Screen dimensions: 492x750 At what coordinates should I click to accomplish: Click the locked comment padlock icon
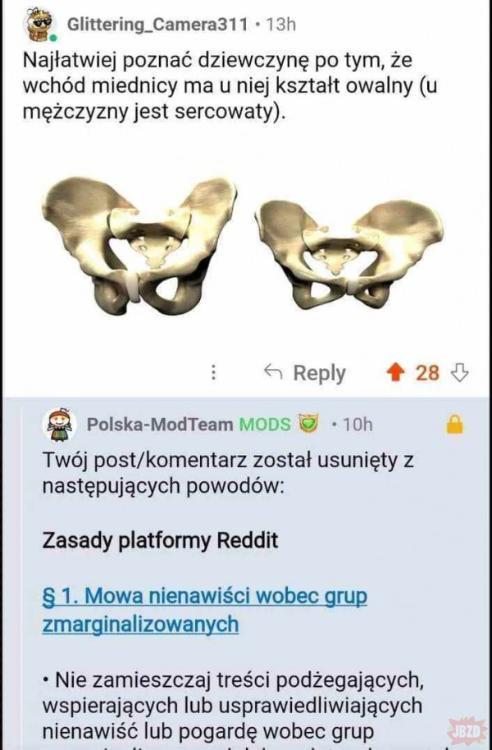[x=455, y=424]
